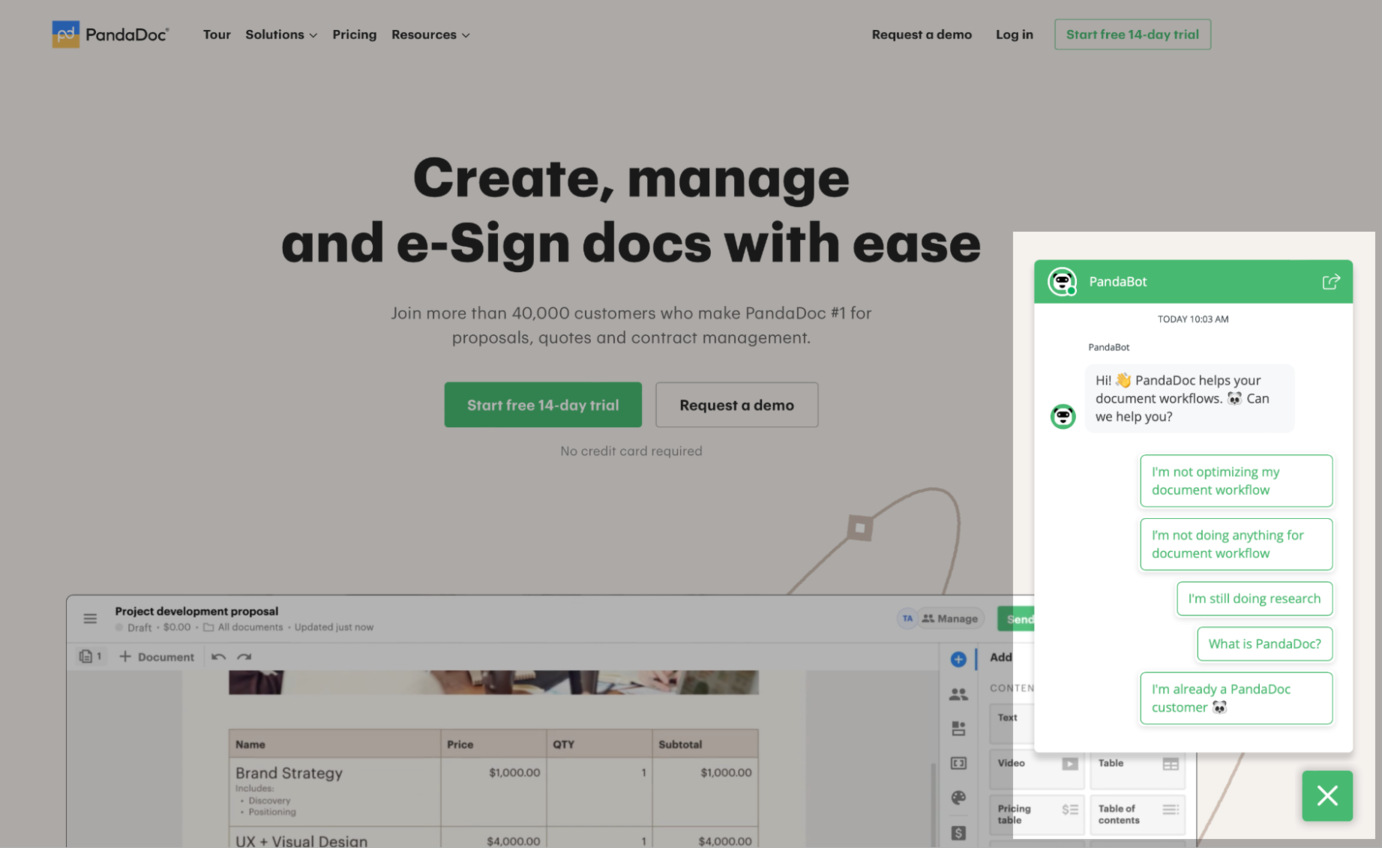Image resolution: width=1382 pixels, height=848 pixels.
Task: Click the green Send button in editor
Action: pyautogui.click(x=1014, y=619)
